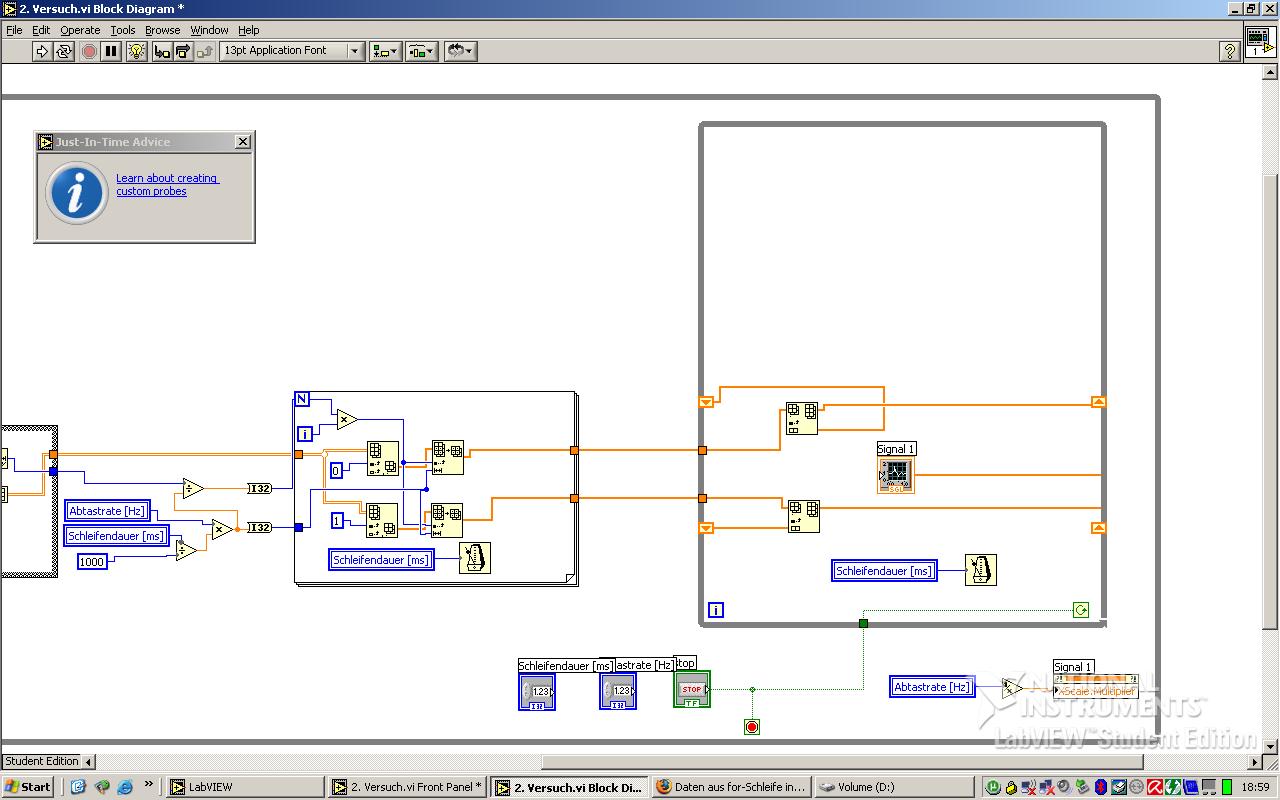1280x800 pixels.
Task: Open the Window menu
Action: pos(209,30)
